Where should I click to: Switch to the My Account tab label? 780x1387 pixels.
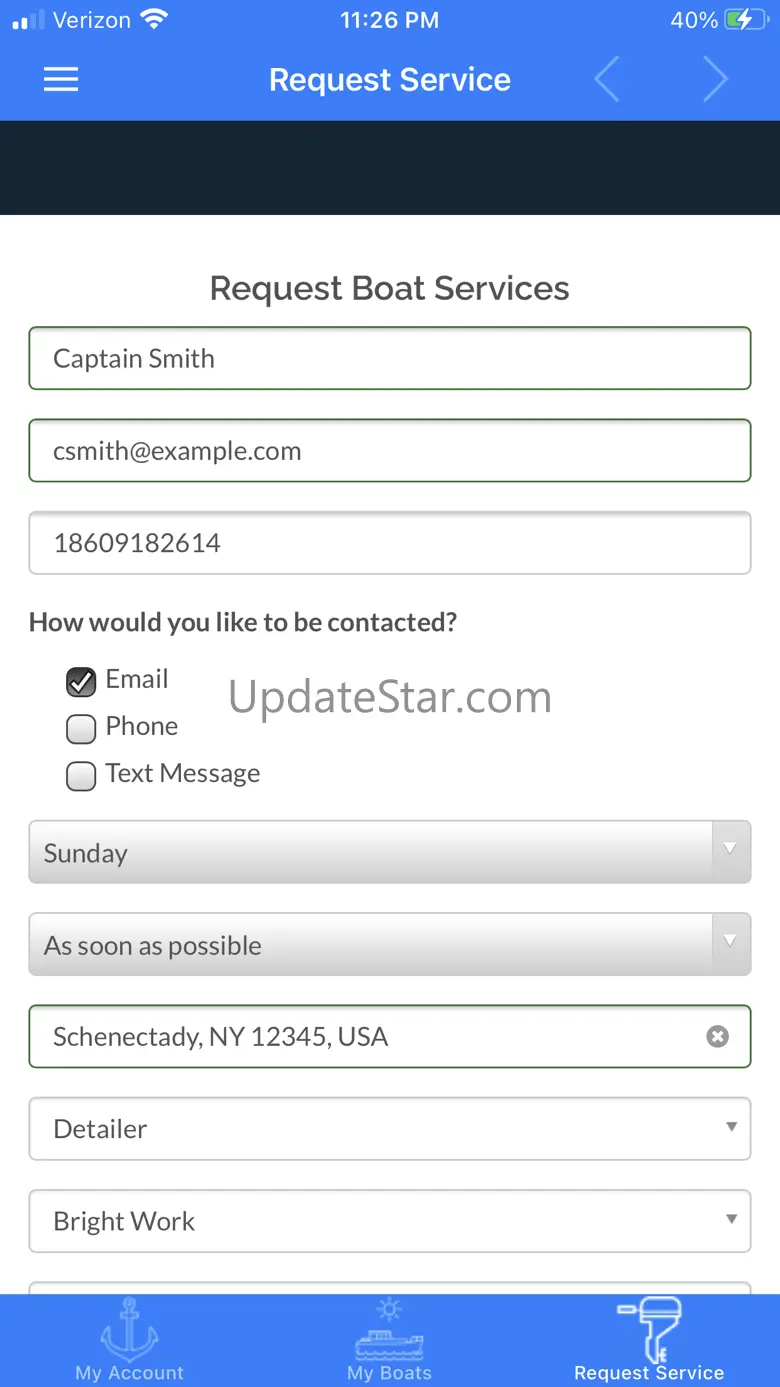(130, 1373)
